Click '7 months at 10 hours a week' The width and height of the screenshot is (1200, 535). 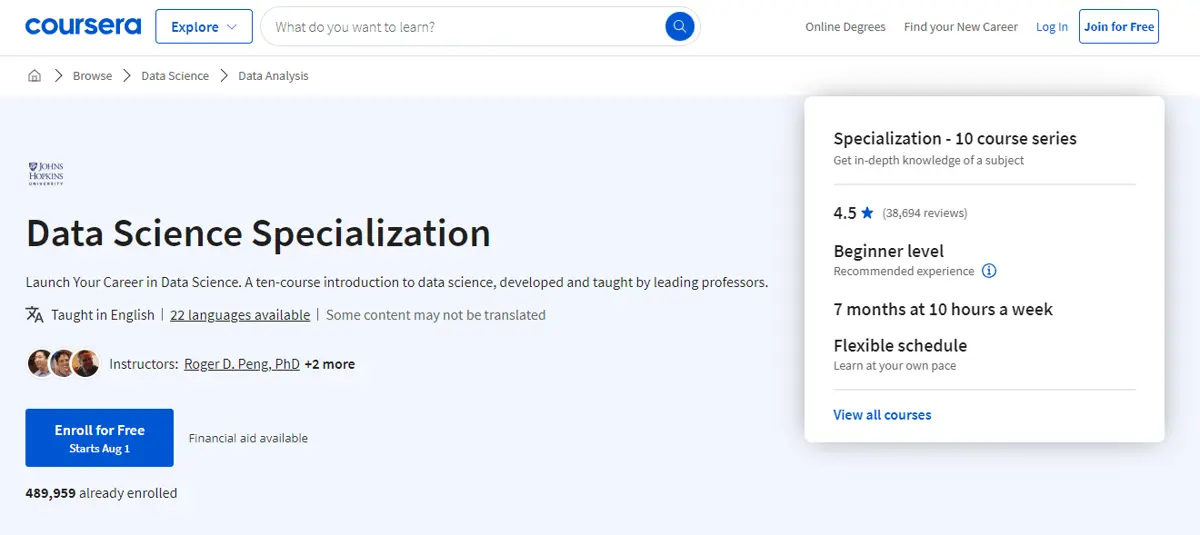[943, 309]
